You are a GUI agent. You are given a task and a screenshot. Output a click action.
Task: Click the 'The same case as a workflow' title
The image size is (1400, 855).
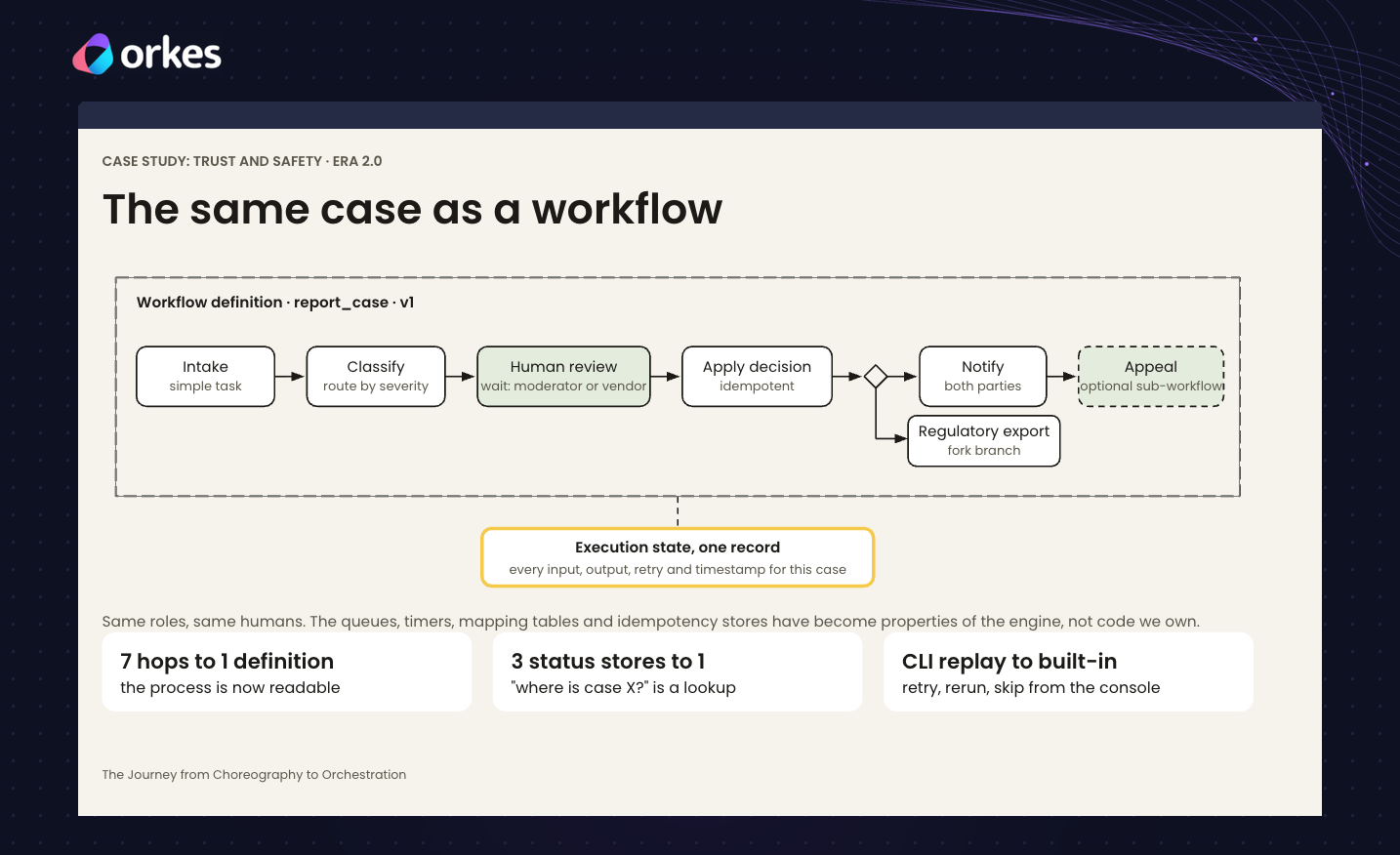click(412, 209)
